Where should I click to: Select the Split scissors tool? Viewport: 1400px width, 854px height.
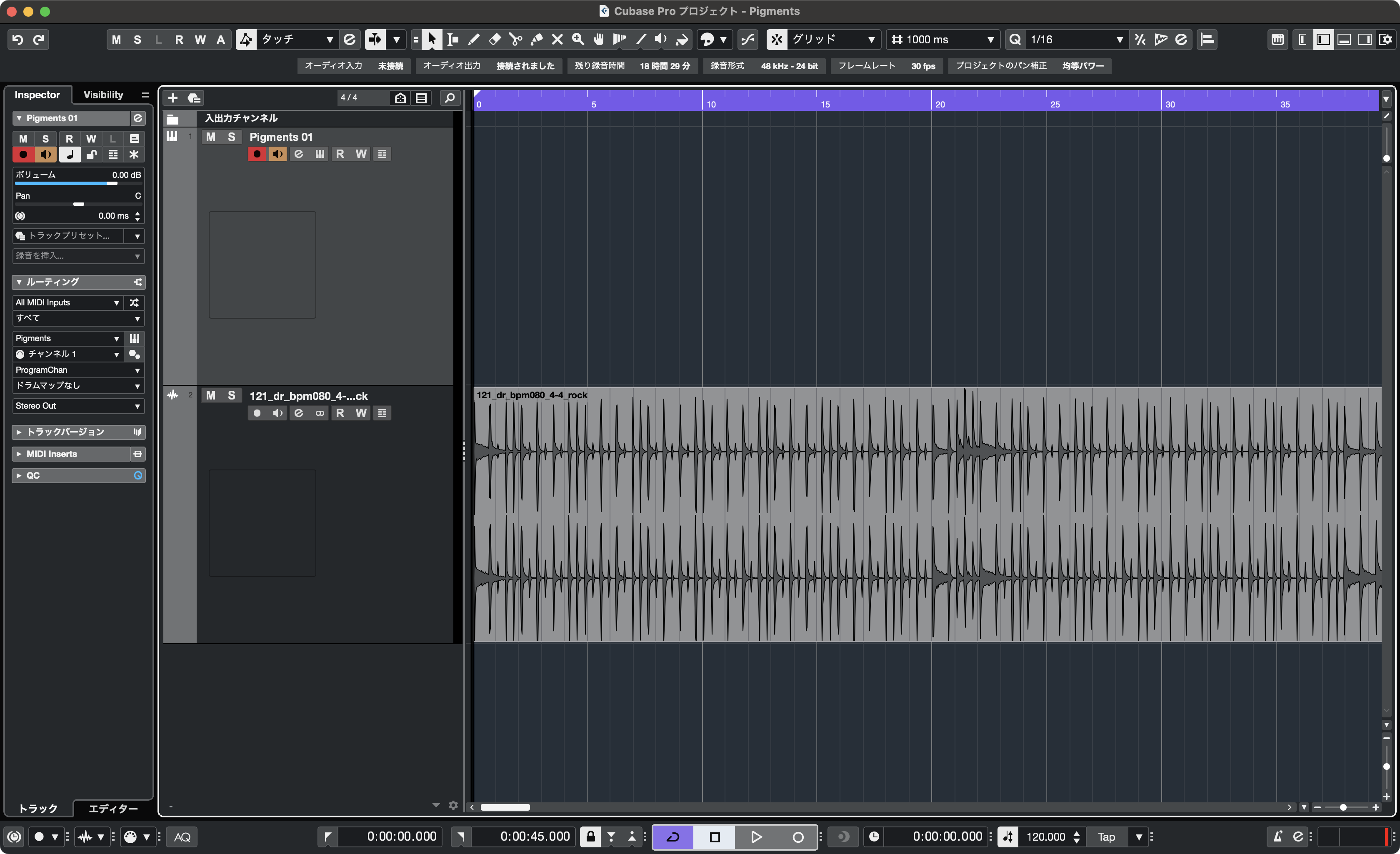(515, 39)
